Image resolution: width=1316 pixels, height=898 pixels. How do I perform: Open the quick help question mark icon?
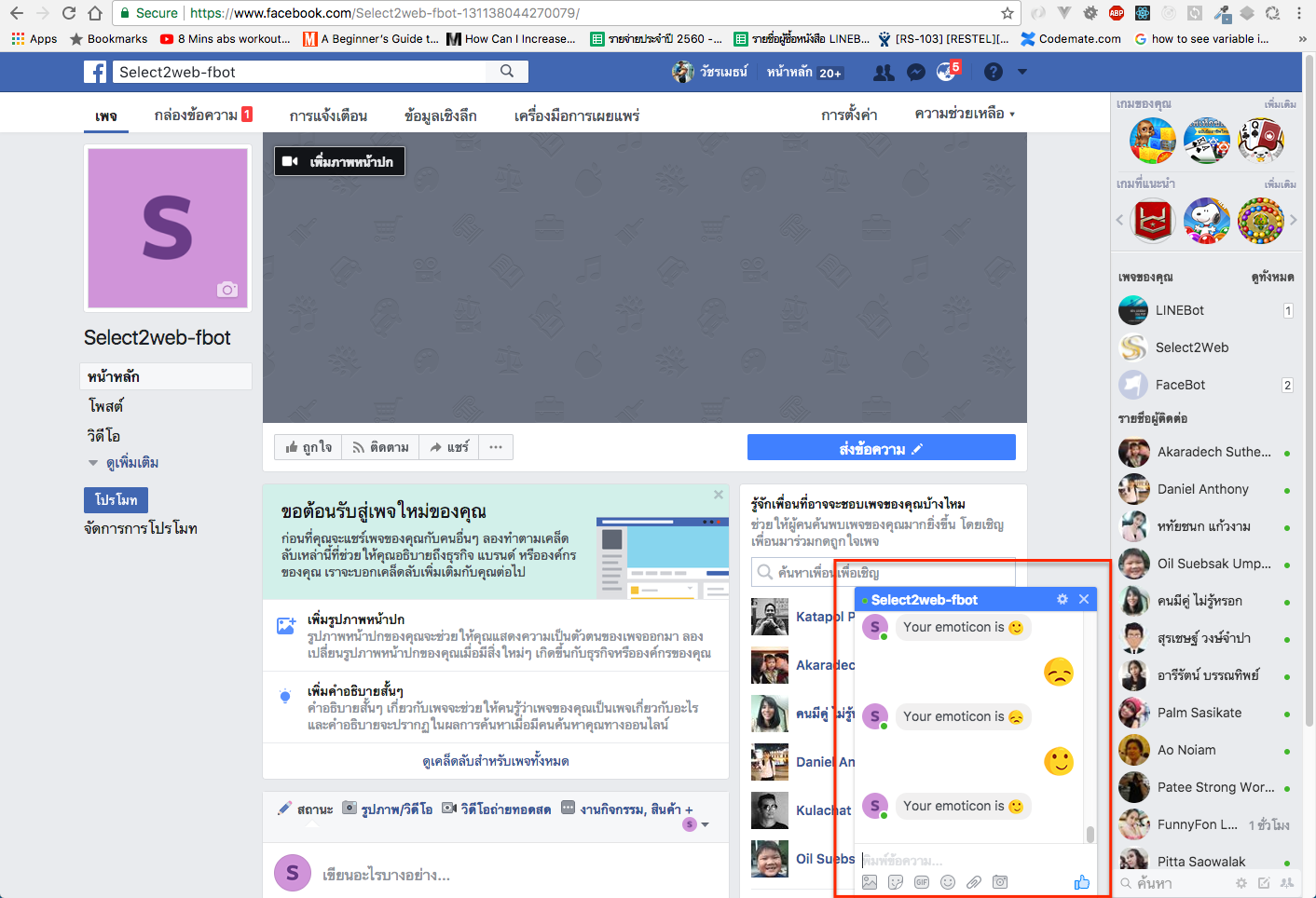(994, 72)
